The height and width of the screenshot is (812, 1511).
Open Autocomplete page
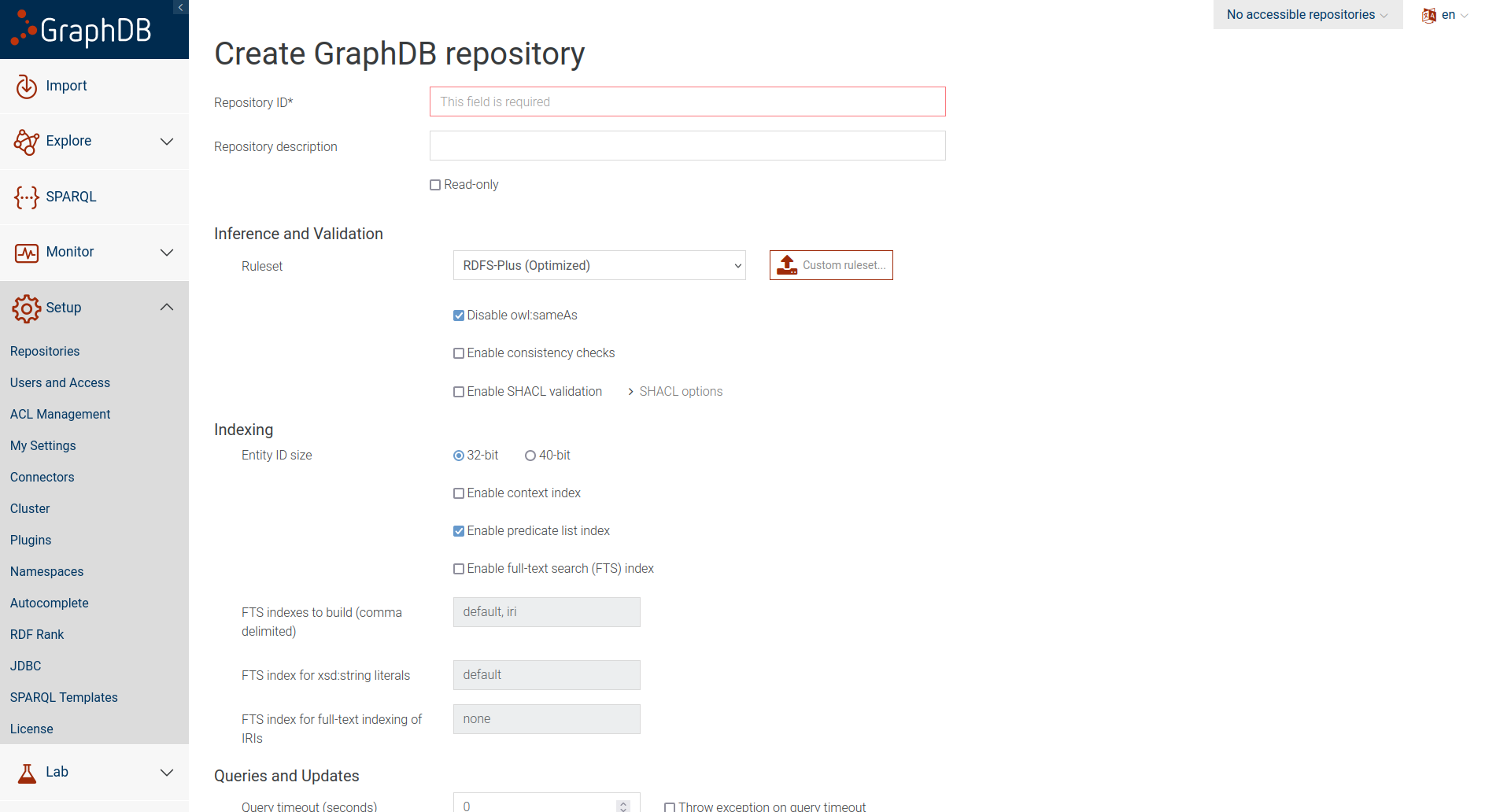(50, 603)
